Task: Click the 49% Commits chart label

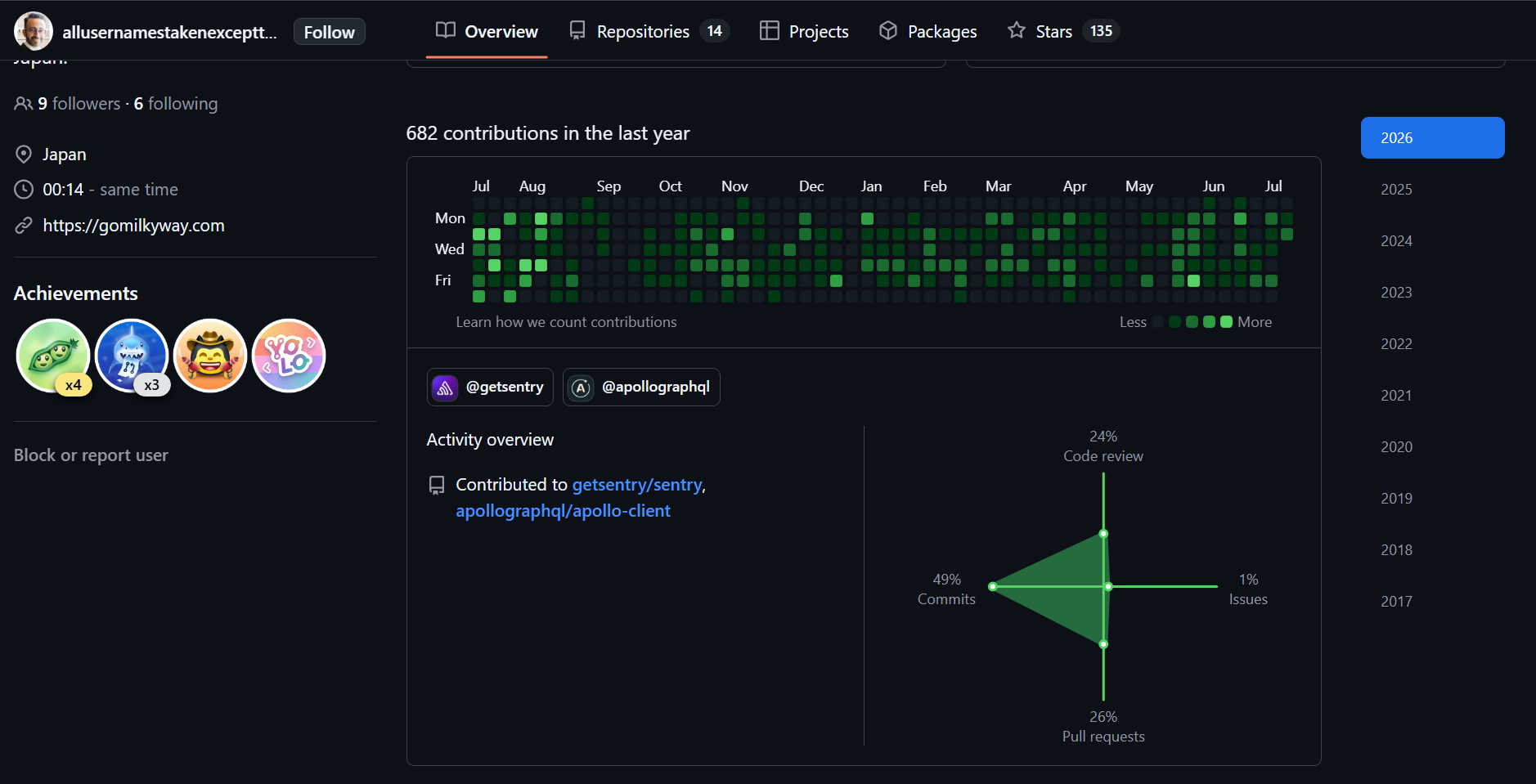Action: point(946,589)
